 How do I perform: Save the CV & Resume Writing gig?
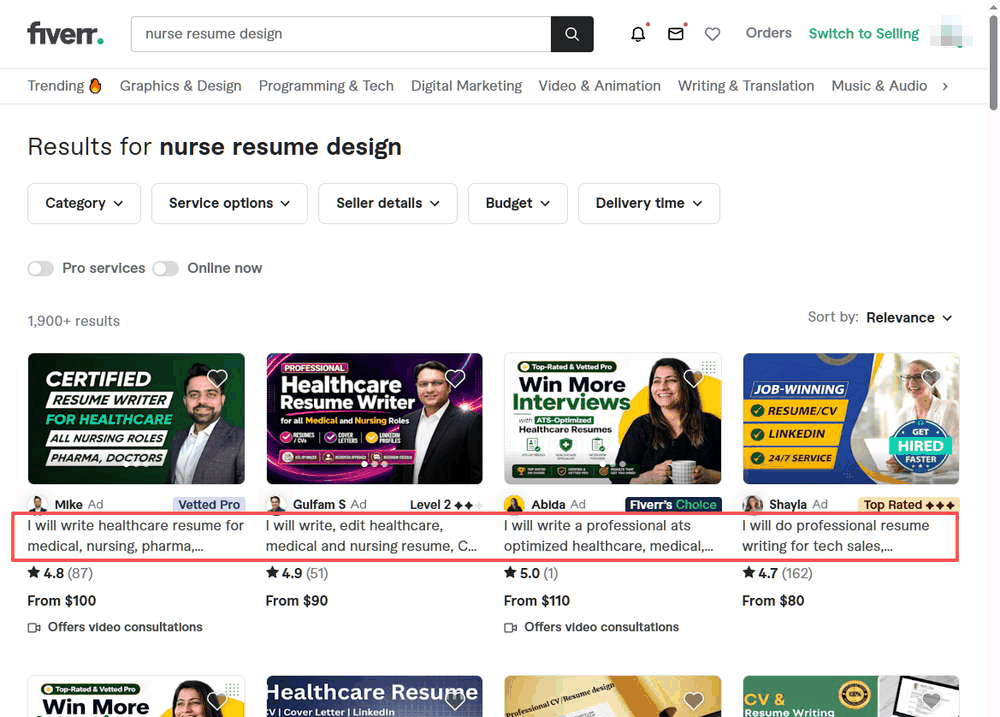coord(932,700)
